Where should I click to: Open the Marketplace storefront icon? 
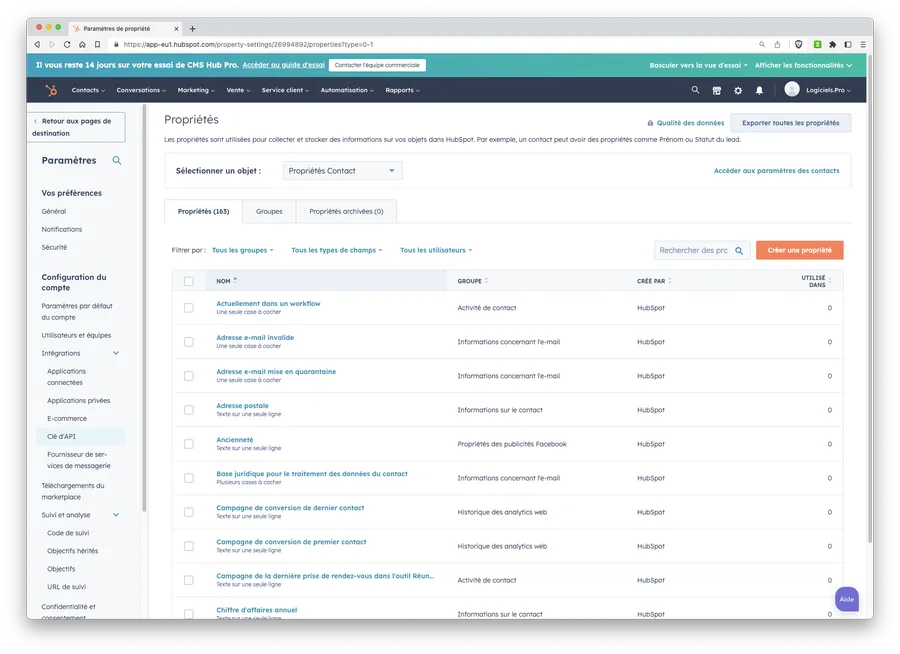pyautogui.click(x=717, y=90)
